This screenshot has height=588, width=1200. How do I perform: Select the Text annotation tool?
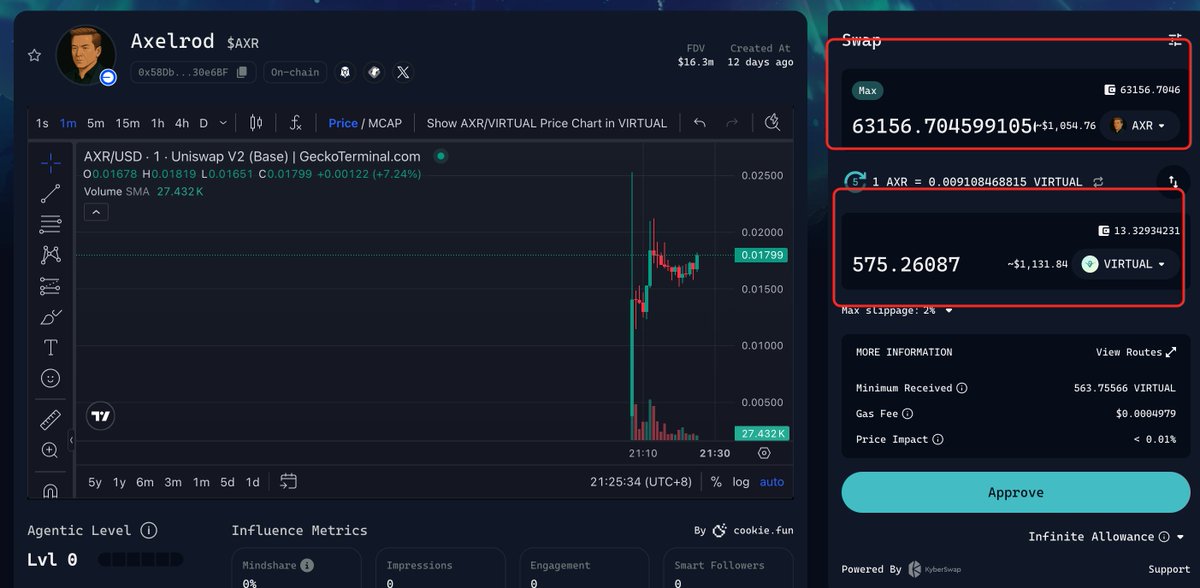point(50,347)
